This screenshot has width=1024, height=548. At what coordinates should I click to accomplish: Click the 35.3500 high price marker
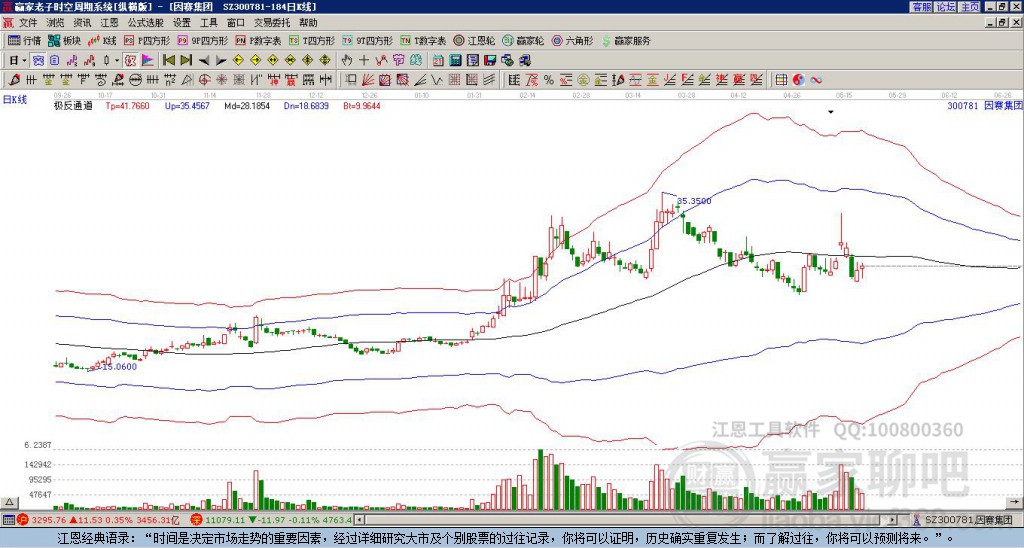click(x=694, y=201)
